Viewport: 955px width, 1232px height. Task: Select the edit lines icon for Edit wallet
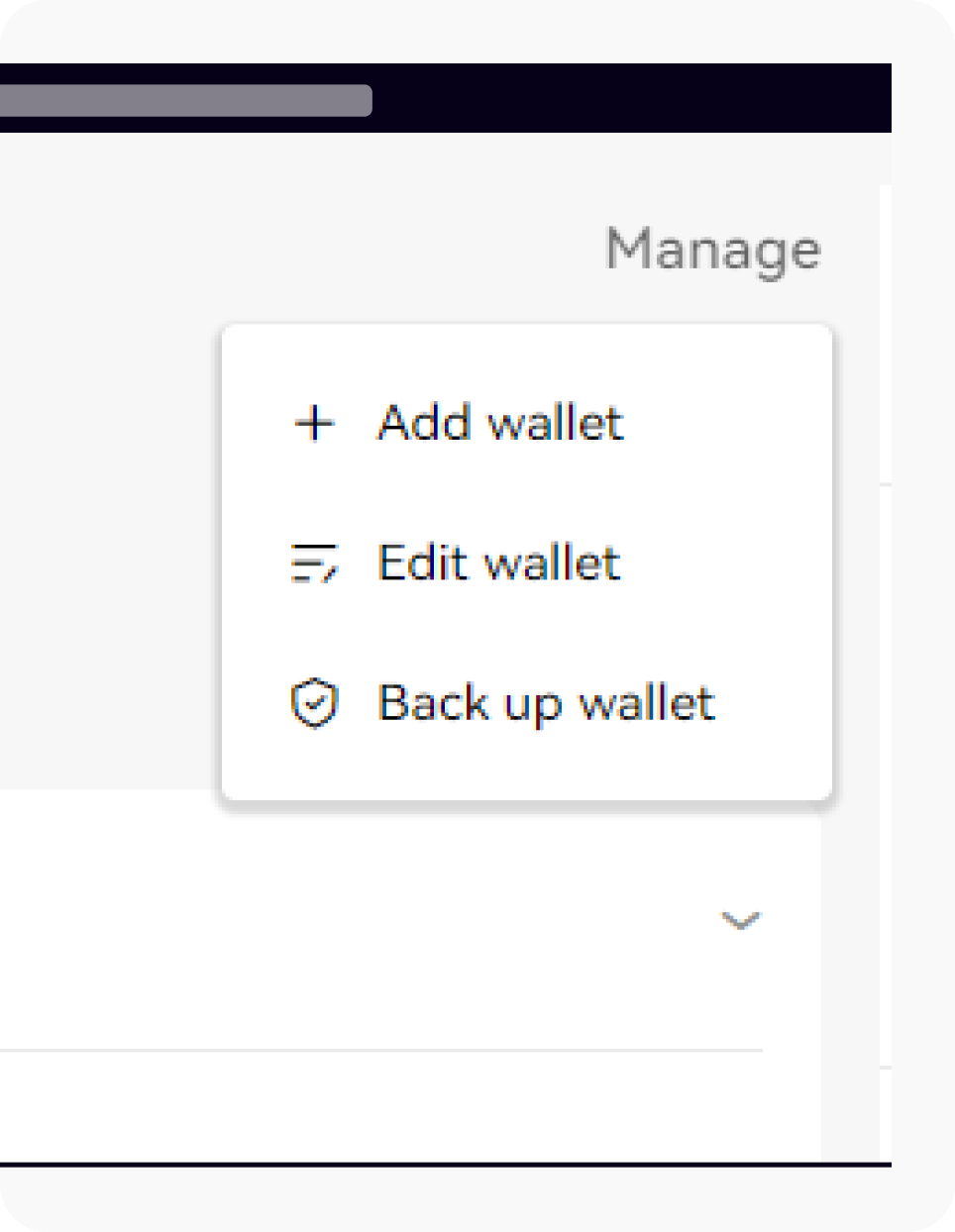(313, 563)
